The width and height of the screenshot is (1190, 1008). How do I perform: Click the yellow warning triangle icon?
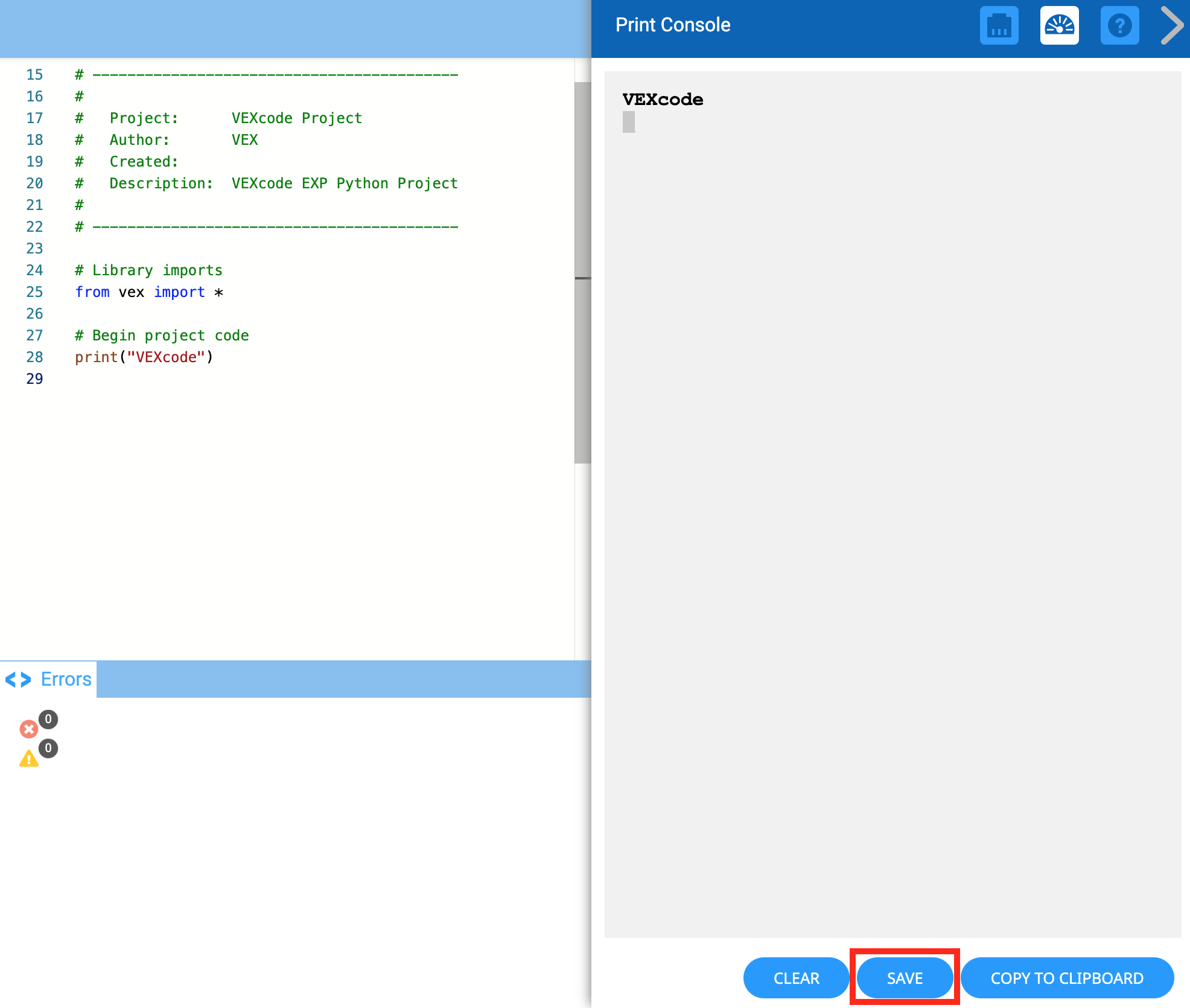click(28, 759)
